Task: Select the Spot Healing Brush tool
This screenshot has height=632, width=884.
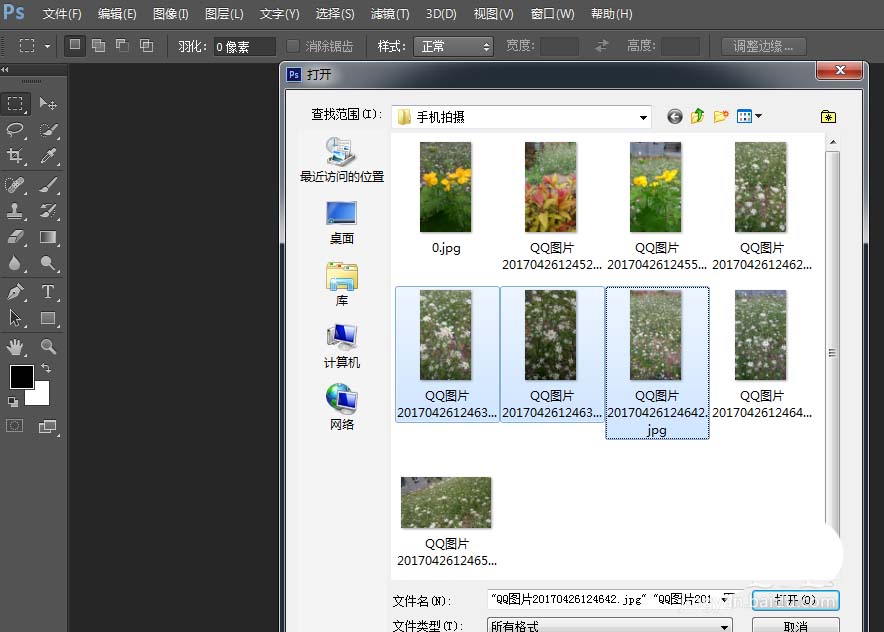Action: coord(15,184)
